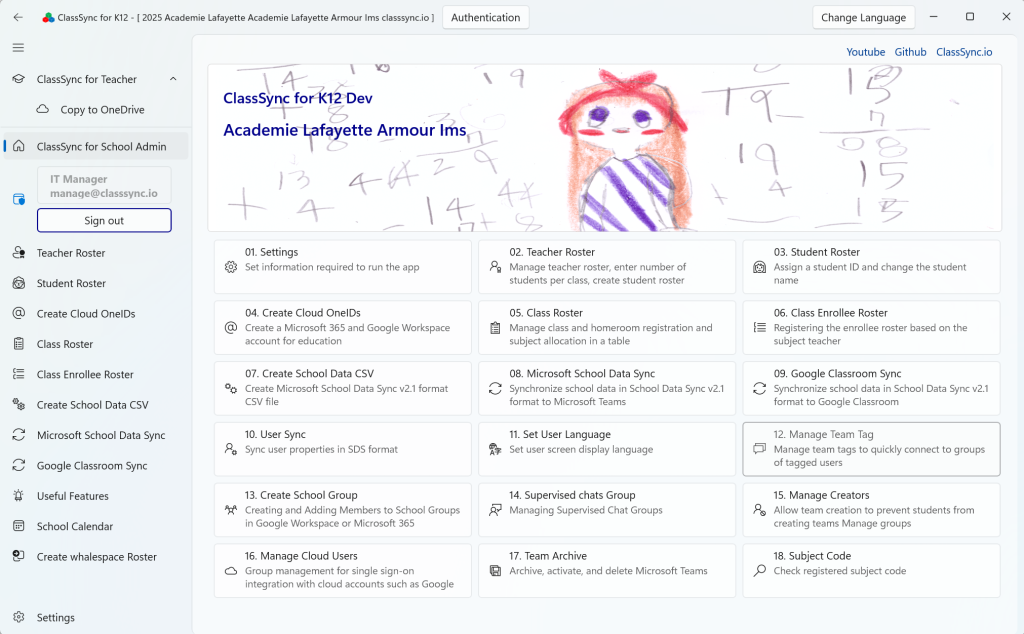
Task: Click 'Archive, activate, and delete Microsoft Teams' text
Action: (x=608, y=571)
